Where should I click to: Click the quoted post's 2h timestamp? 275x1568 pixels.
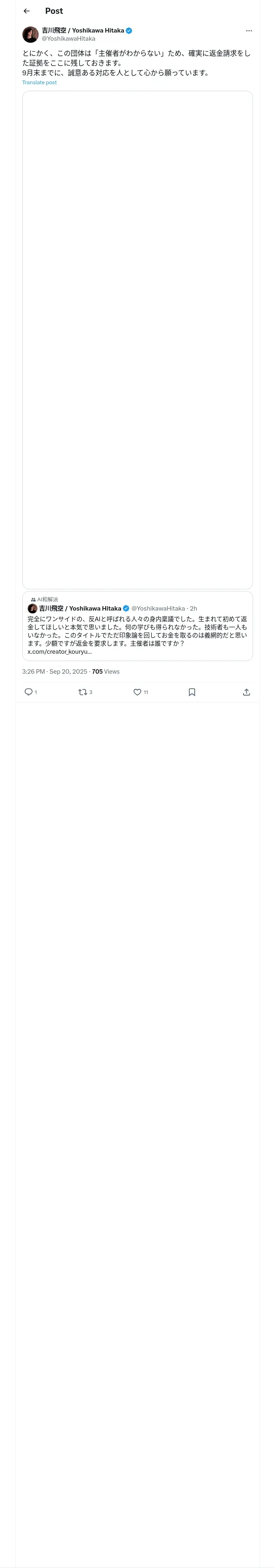click(193, 608)
